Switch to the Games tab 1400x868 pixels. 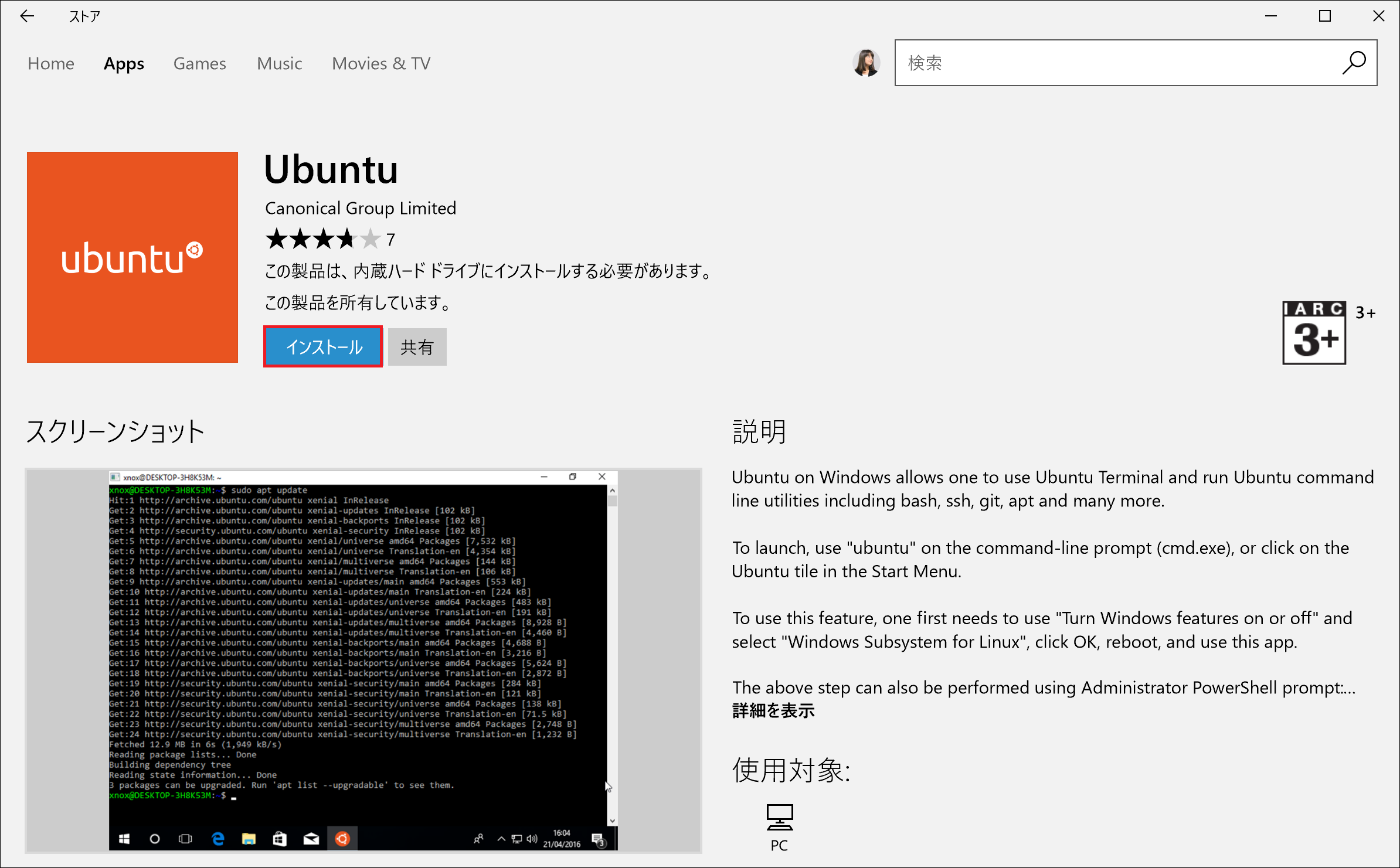tap(199, 63)
